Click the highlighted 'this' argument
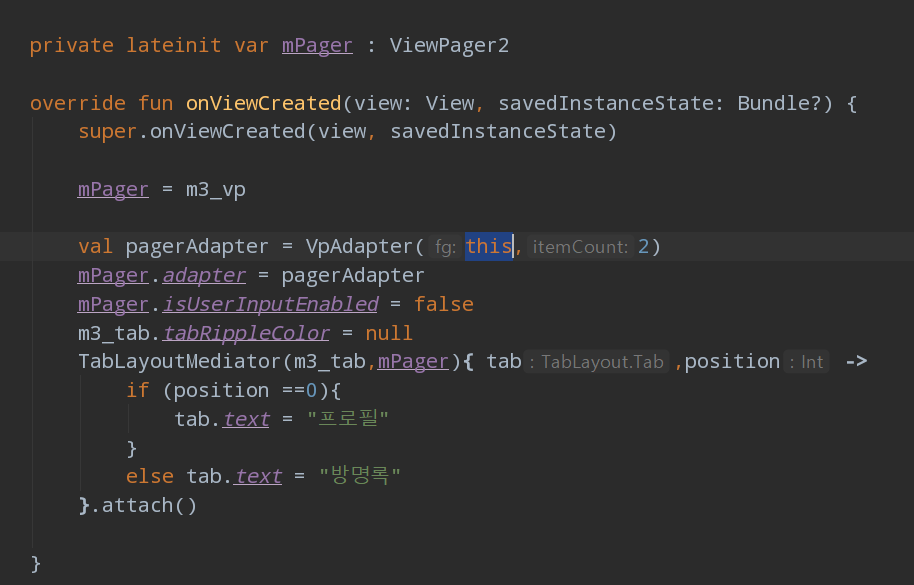914x585 pixels. coord(488,246)
